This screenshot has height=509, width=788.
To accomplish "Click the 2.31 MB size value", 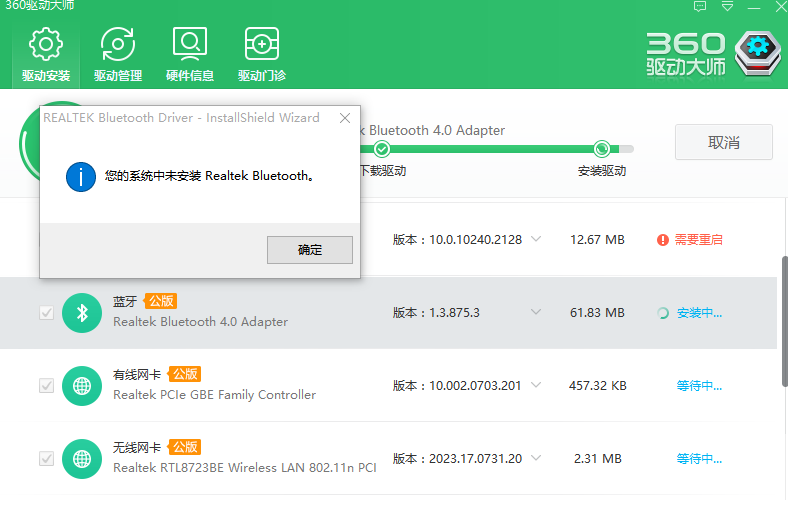I will tap(598, 459).
